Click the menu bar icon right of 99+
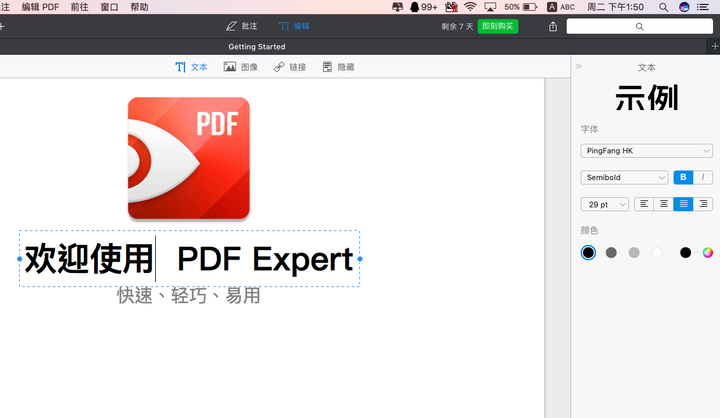Screen dimensions: 720x418 click(x=451, y=7)
